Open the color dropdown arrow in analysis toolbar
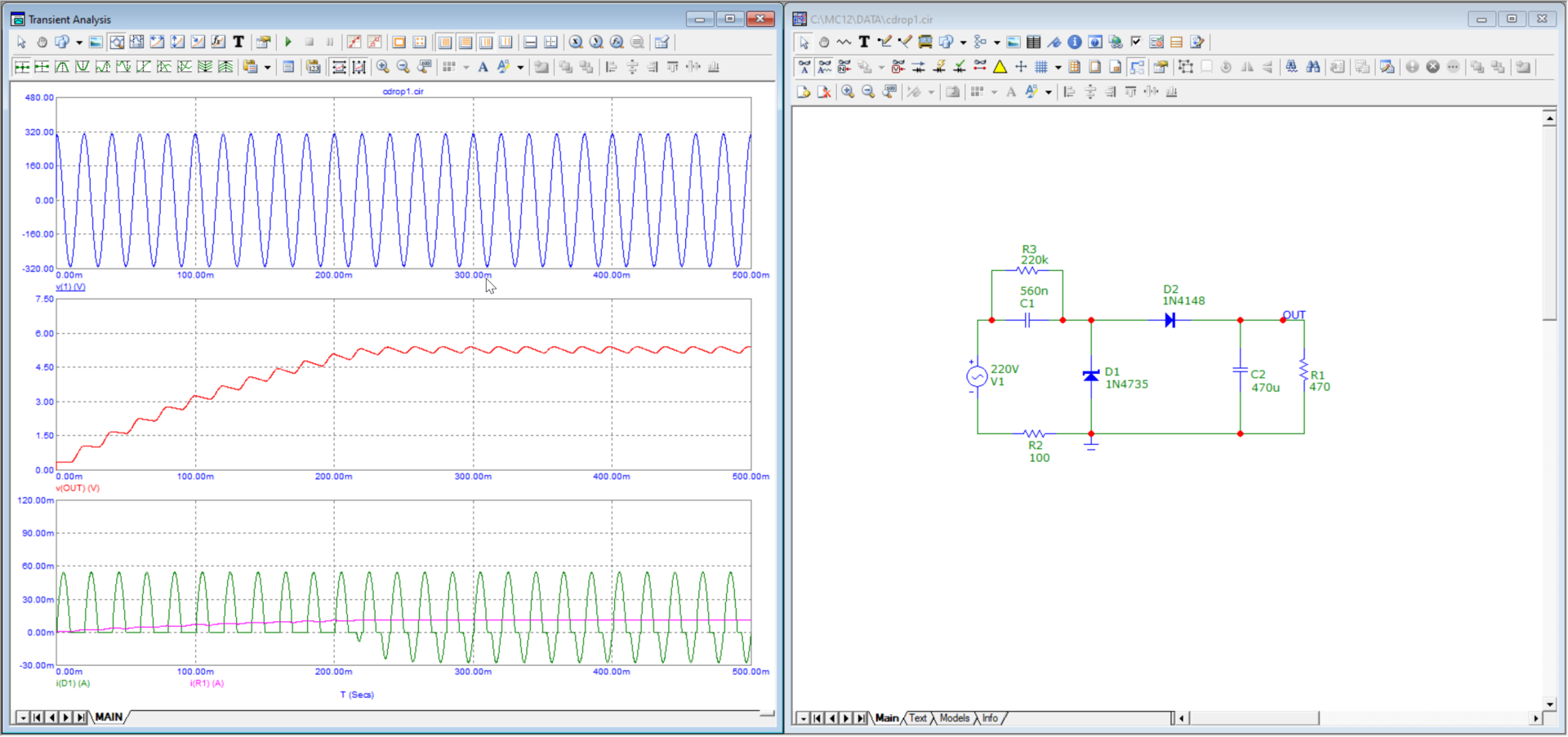This screenshot has height=737, width=1568. tap(520, 67)
